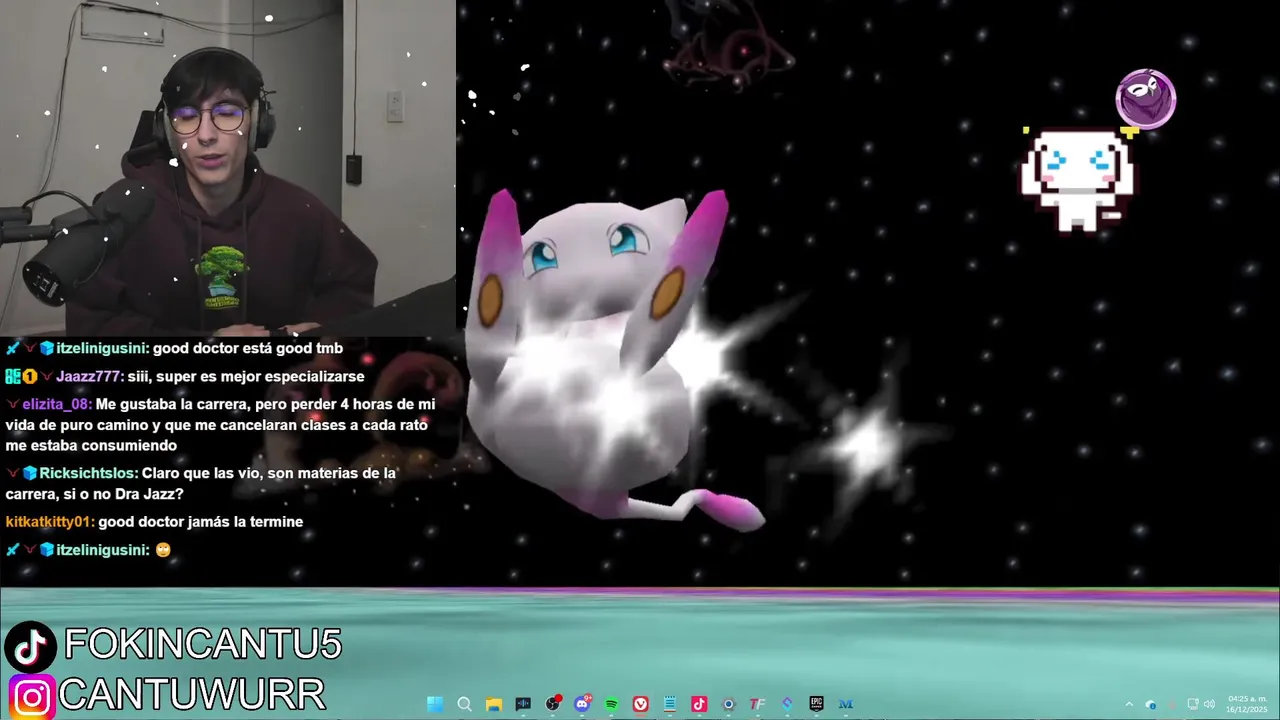1280x720 pixels.
Task: Click the FOKINCANTU5 TikTok handle text
Action: 203,645
